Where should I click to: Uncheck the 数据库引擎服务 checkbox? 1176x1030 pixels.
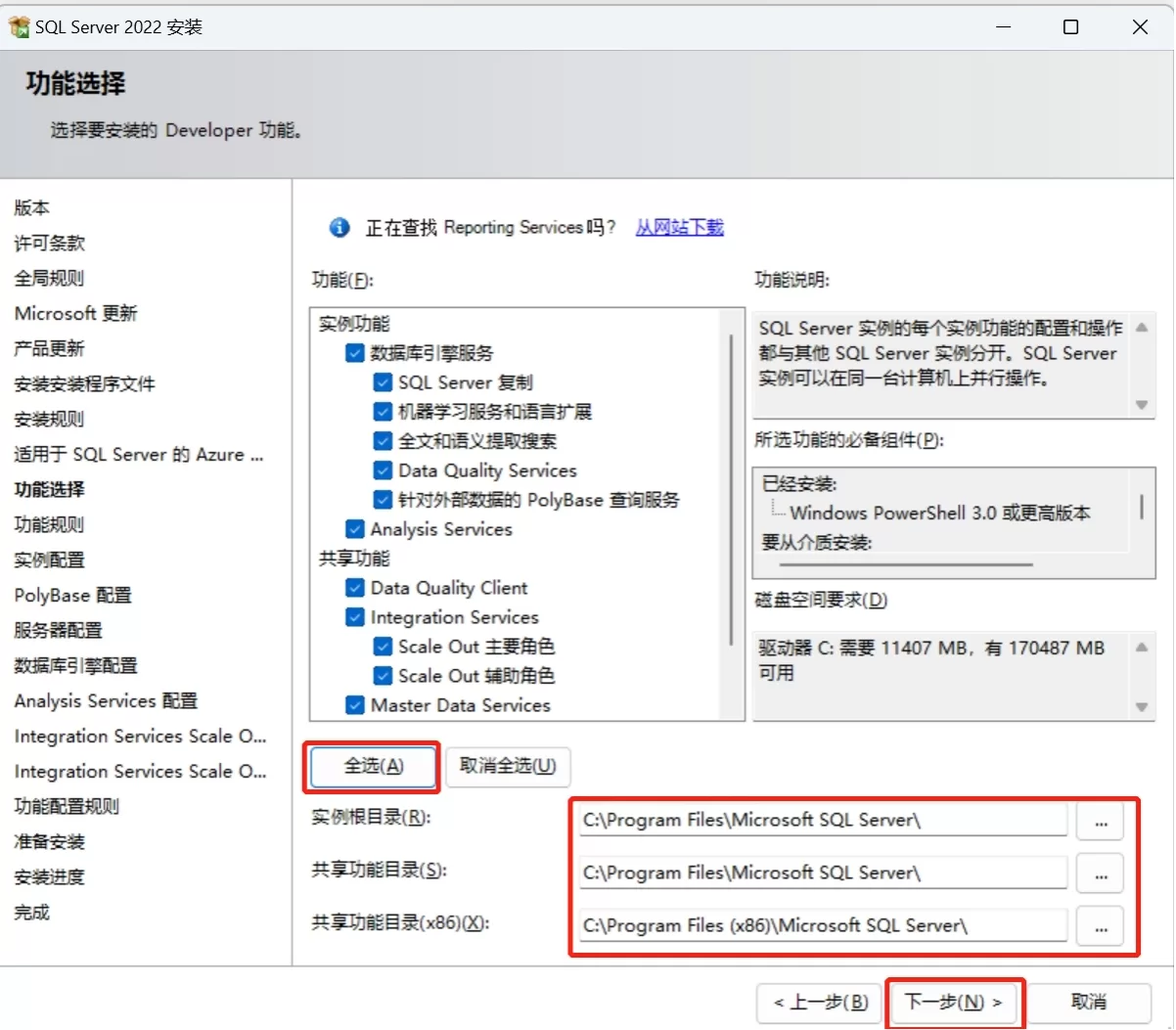pos(355,353)
